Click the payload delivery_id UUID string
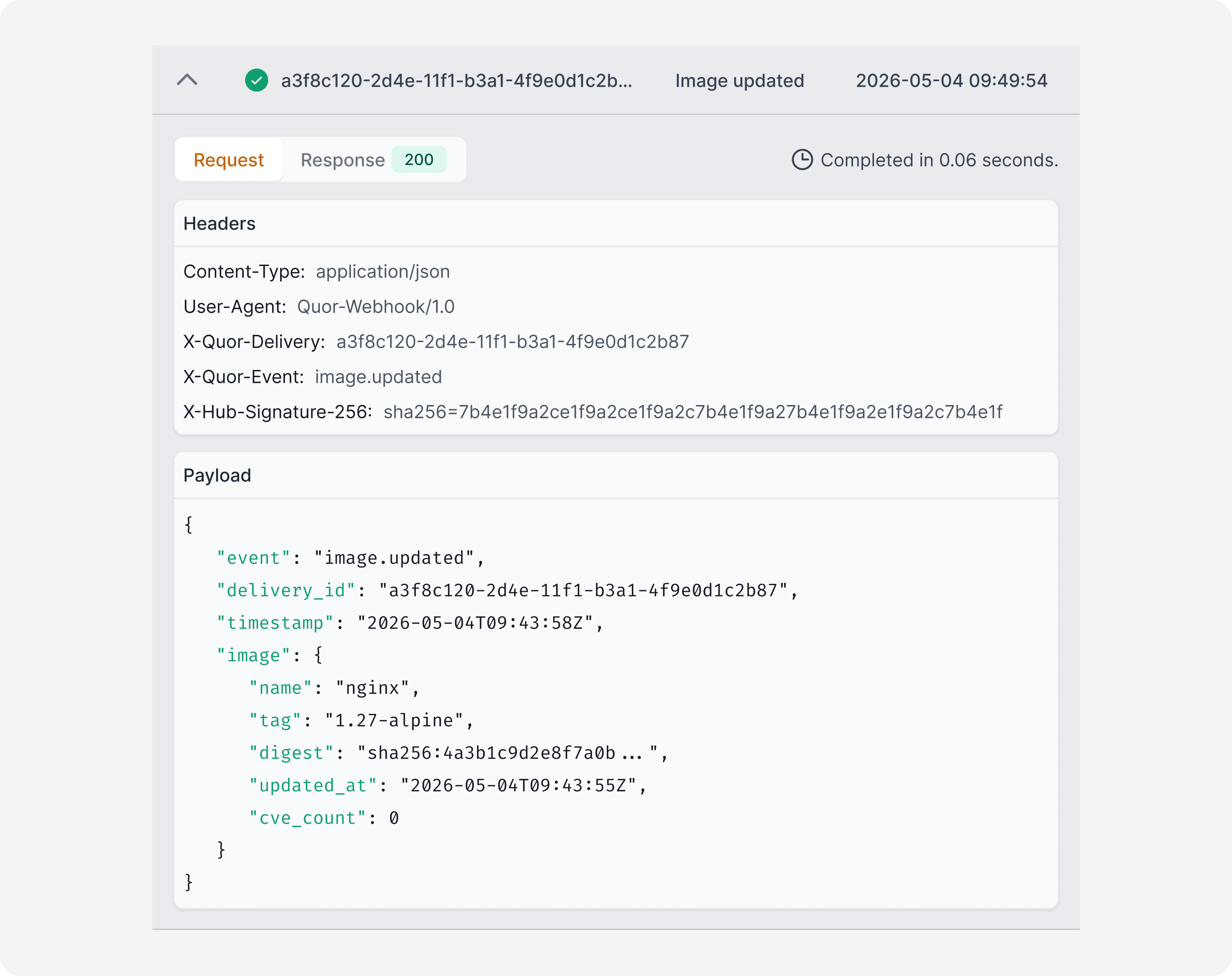The image size is (1232, 976). [x=583, y=590]
